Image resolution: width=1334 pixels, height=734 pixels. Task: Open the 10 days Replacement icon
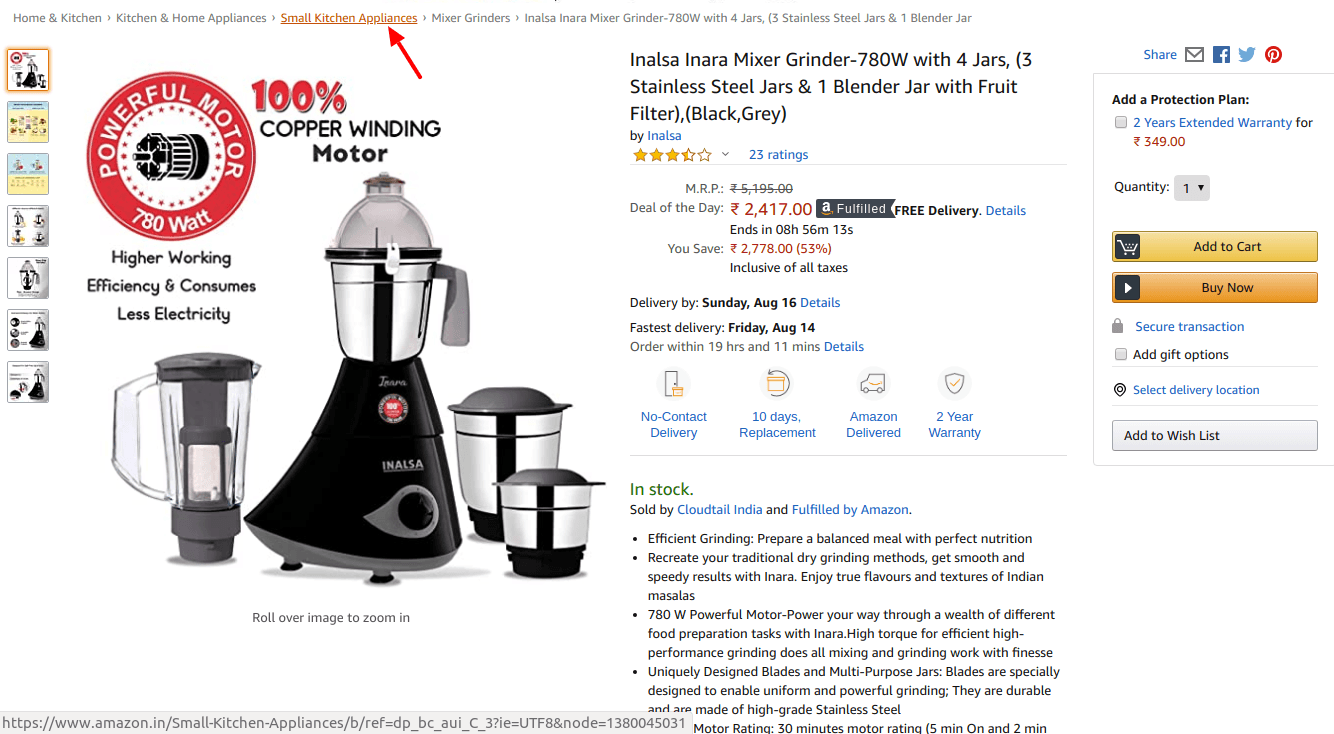click(777, 384)
